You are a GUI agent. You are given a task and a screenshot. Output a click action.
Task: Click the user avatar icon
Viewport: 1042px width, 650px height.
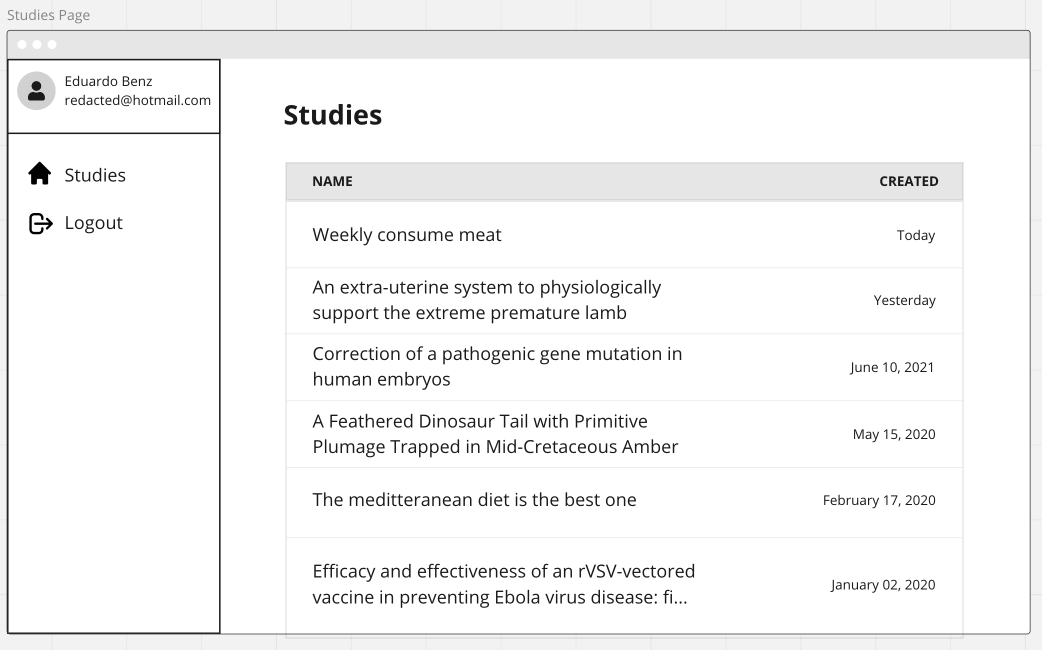(36, 91)
